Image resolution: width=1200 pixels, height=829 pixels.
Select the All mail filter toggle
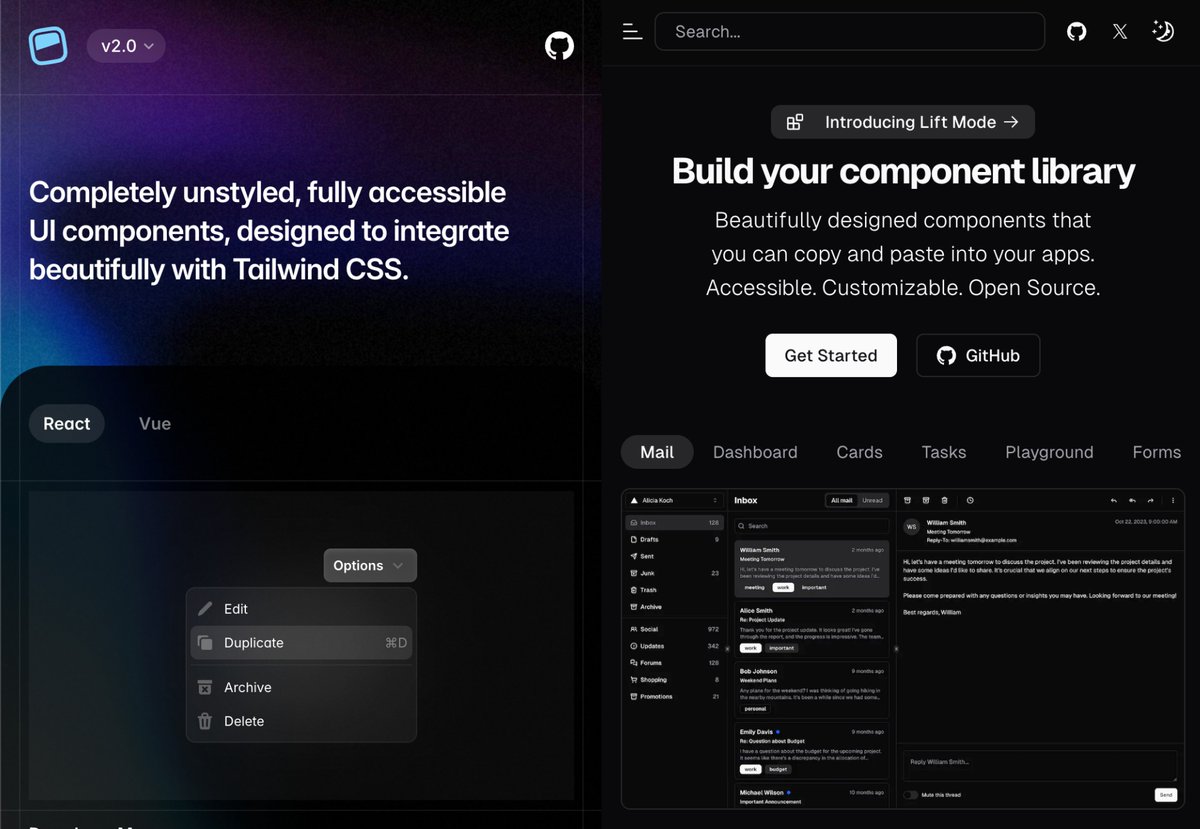point(842,500)
